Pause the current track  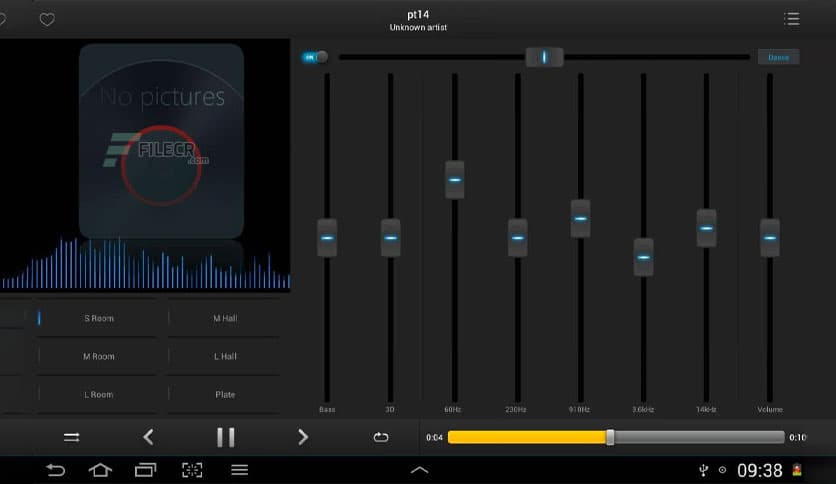(226, 438)
